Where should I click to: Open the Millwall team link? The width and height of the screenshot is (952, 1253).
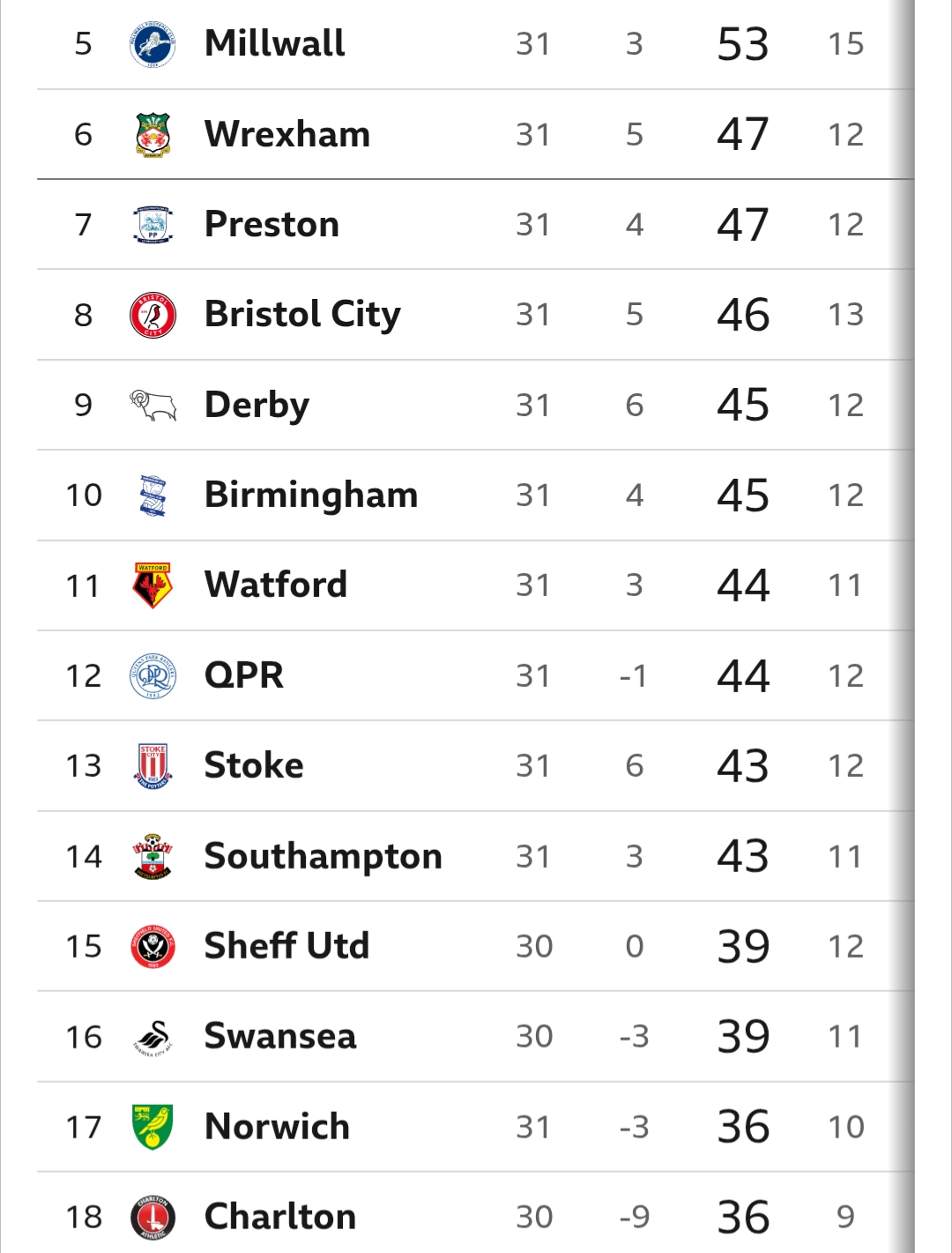coord(274,44)
